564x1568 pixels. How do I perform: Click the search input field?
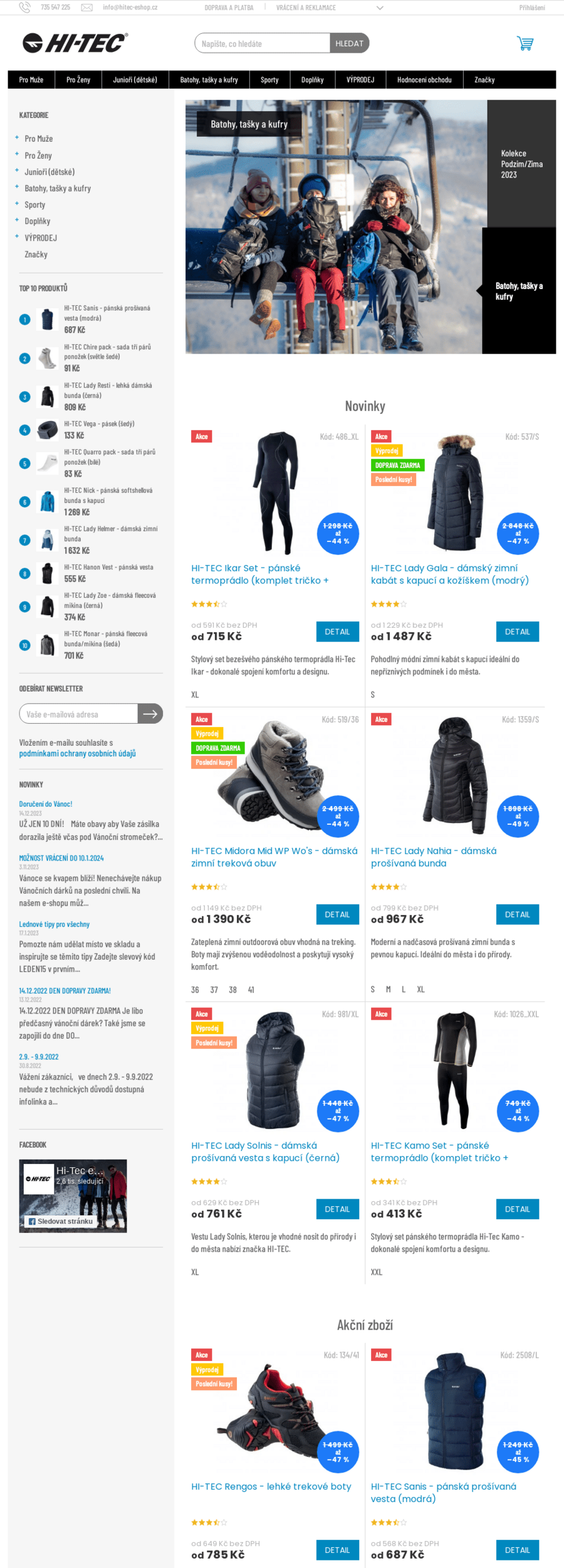[x=263, y=43]
